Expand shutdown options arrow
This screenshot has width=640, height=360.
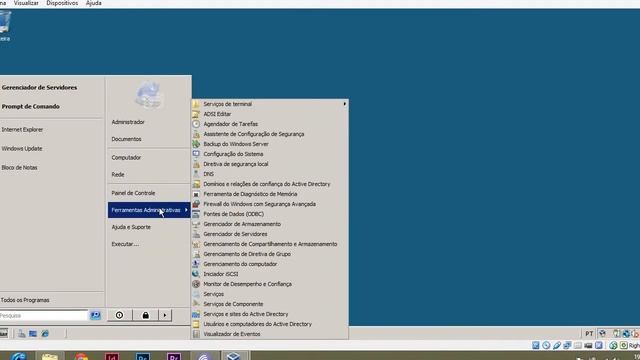click(x=165, y=315)
